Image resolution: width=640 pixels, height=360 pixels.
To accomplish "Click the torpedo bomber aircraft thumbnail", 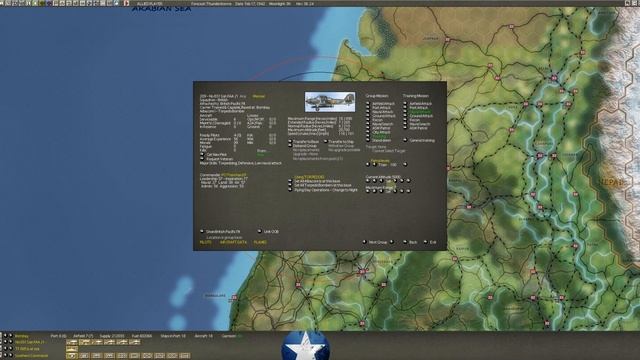I will tap(330, 102).
